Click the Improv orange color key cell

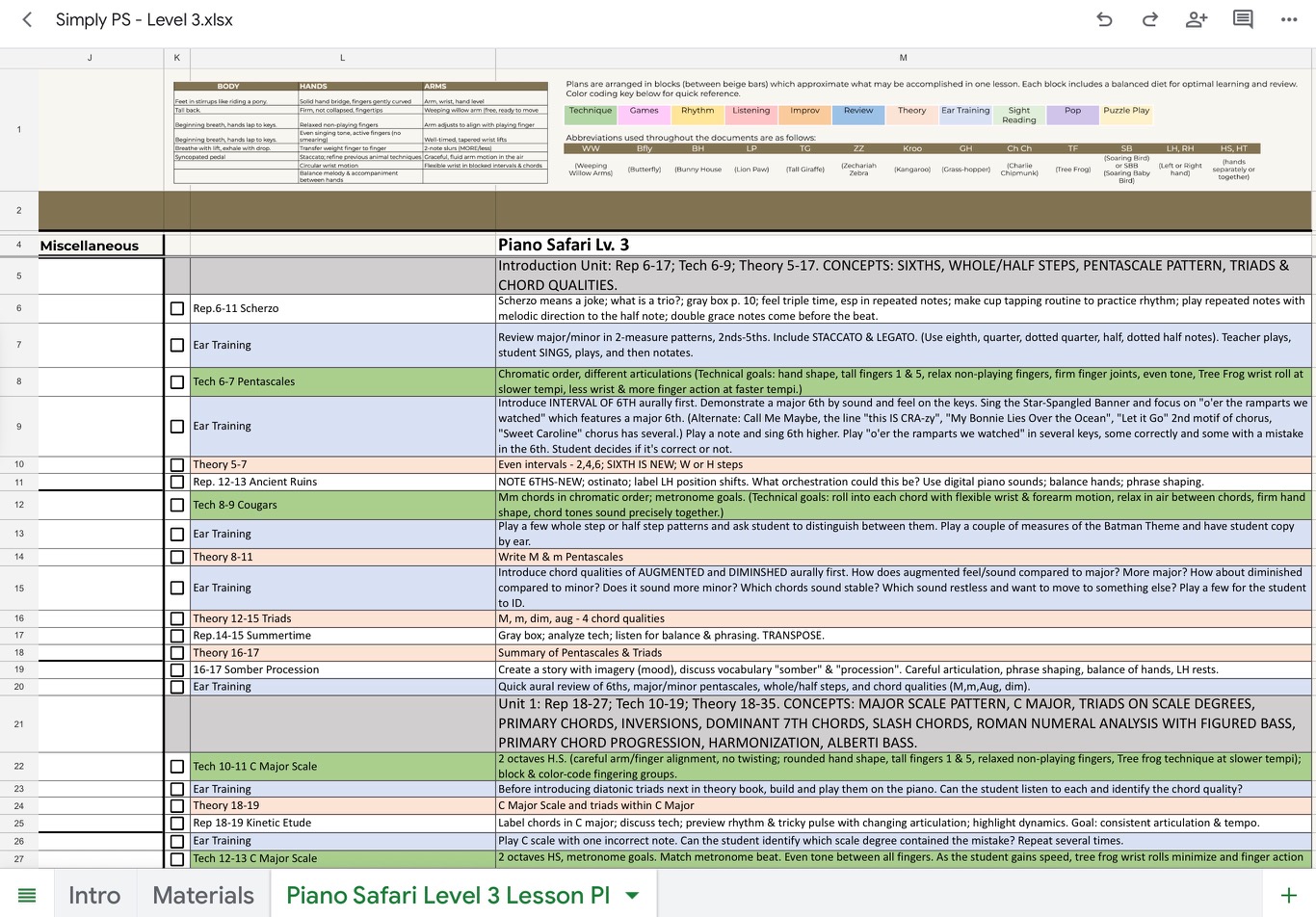pyautogui.click(x=805, y=115)
